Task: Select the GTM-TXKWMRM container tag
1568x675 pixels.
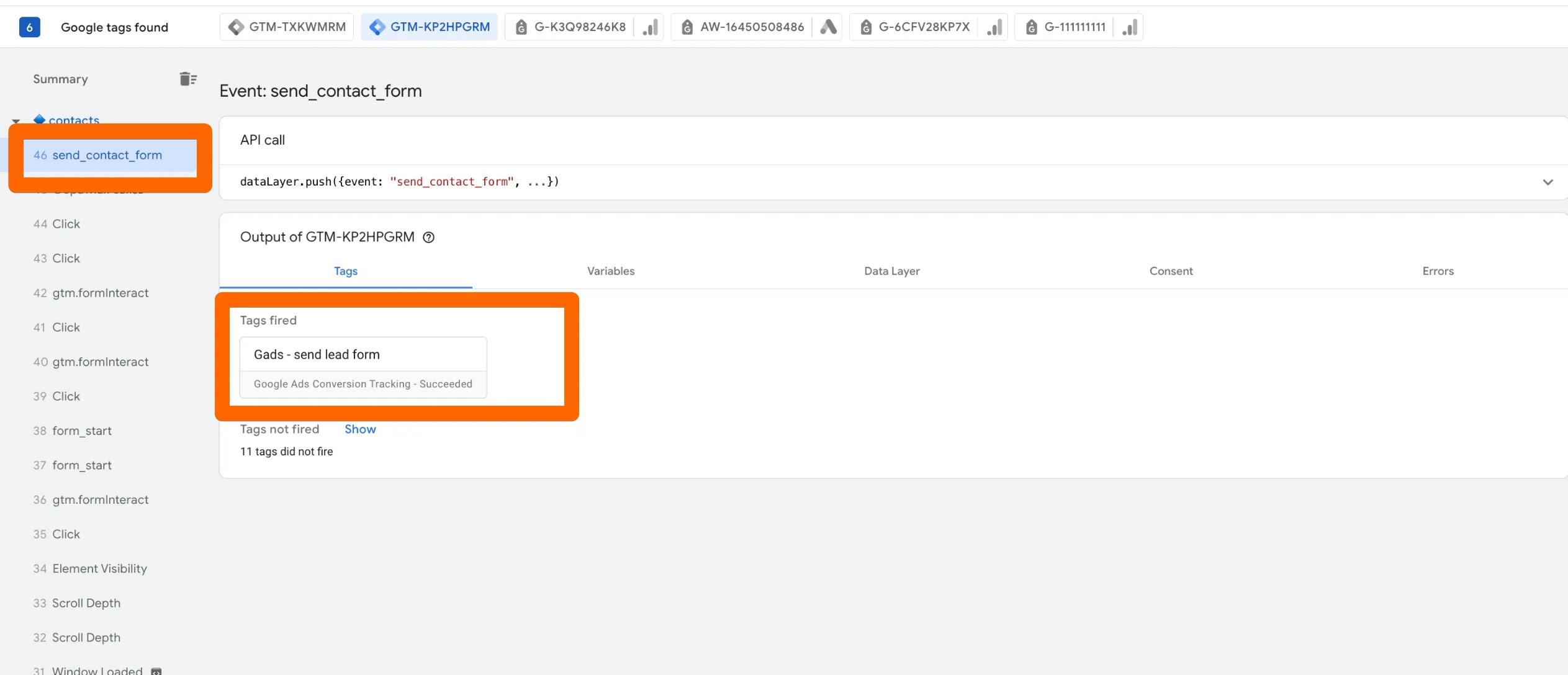Action: coord(287,27)
